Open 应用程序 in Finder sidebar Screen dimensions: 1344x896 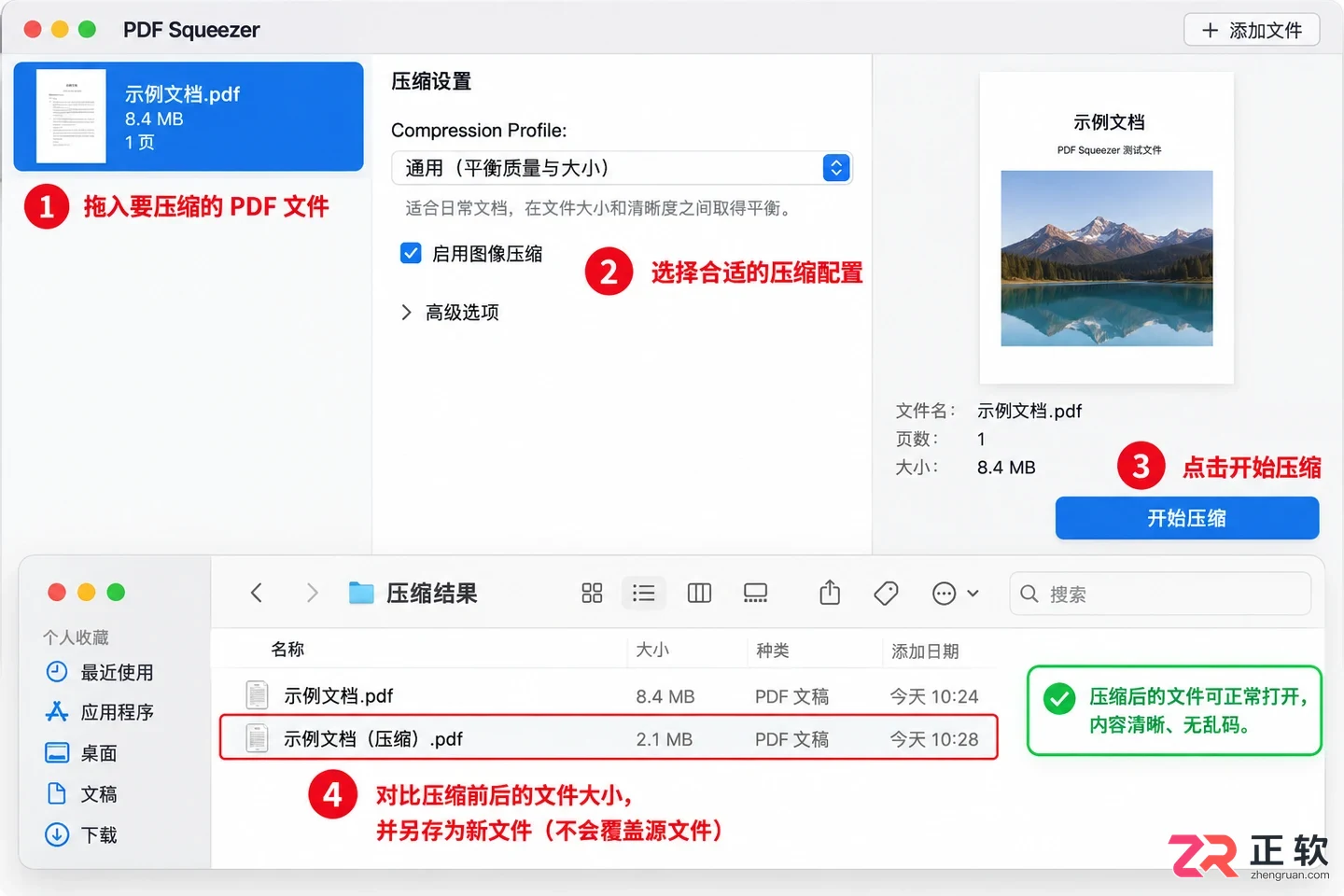click(100, 712)
